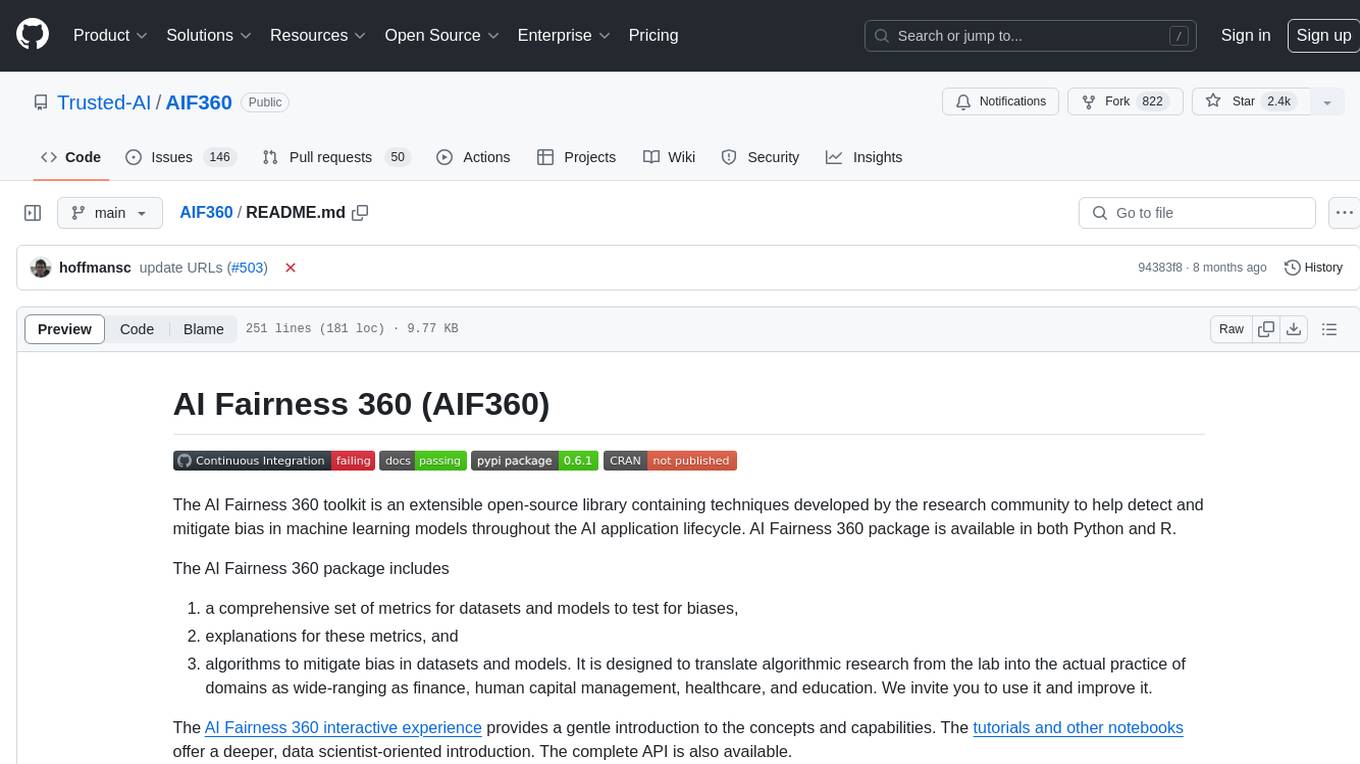Open the main branch selector dropdown
The image size is (1360, 764).
110,213
